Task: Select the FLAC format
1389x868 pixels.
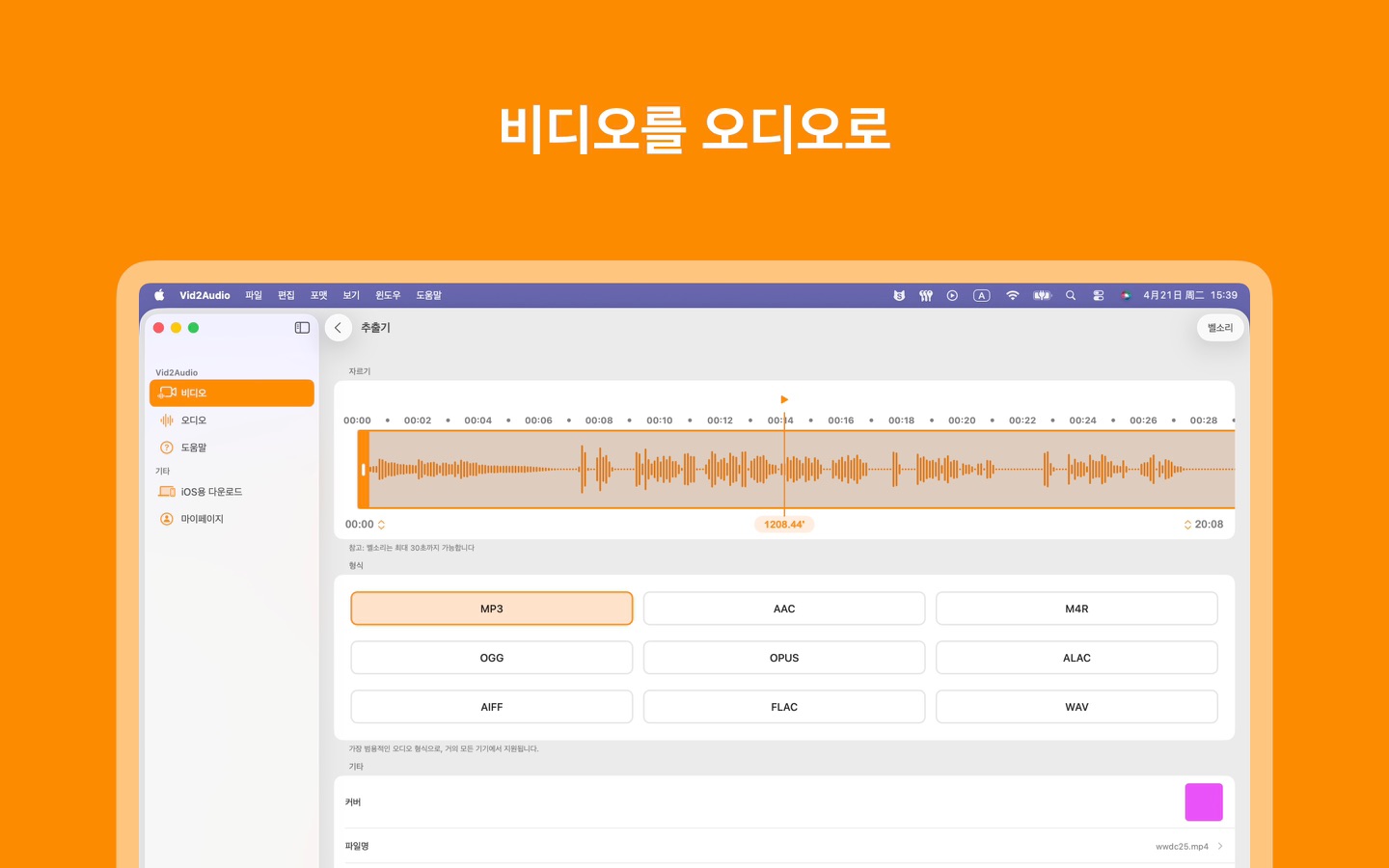Action: pyautogui.click(x=784, y=707)
